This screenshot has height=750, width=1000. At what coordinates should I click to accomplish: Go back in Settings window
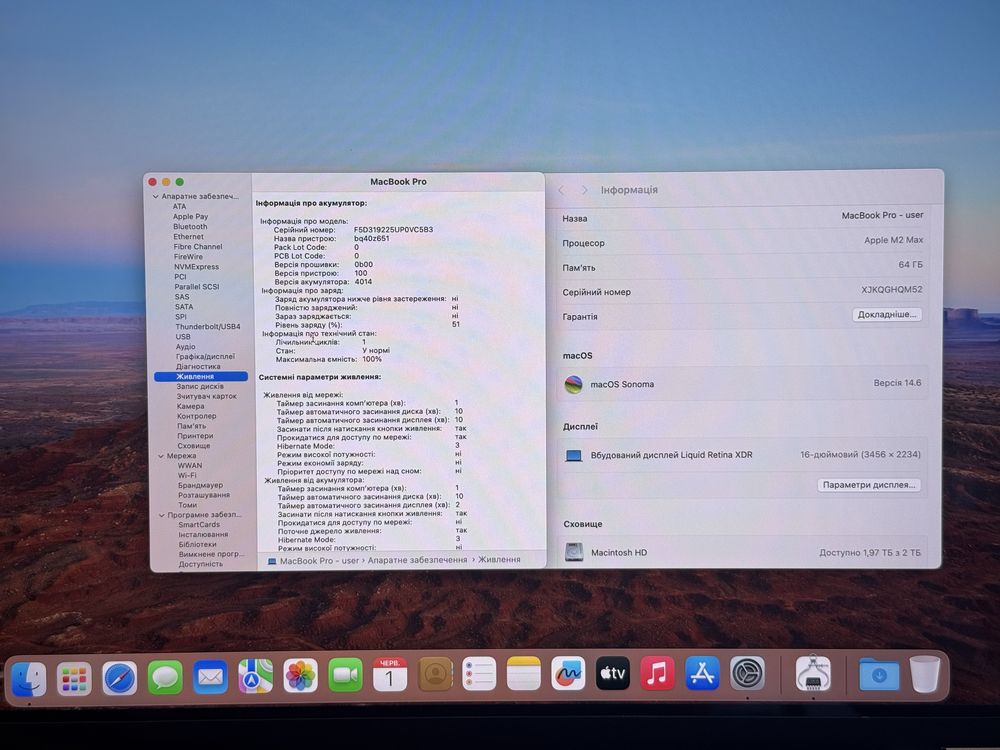point(562,190)
